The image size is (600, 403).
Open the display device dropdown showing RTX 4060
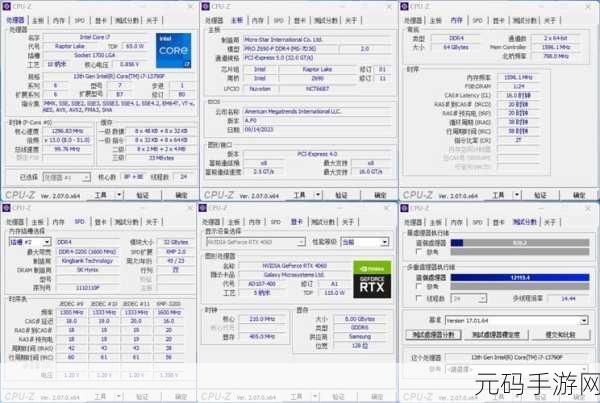click(256, 242)
